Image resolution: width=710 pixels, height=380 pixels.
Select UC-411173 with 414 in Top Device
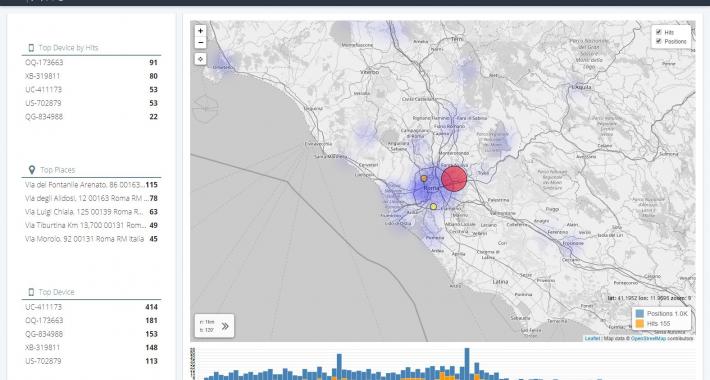coord(91,307)
